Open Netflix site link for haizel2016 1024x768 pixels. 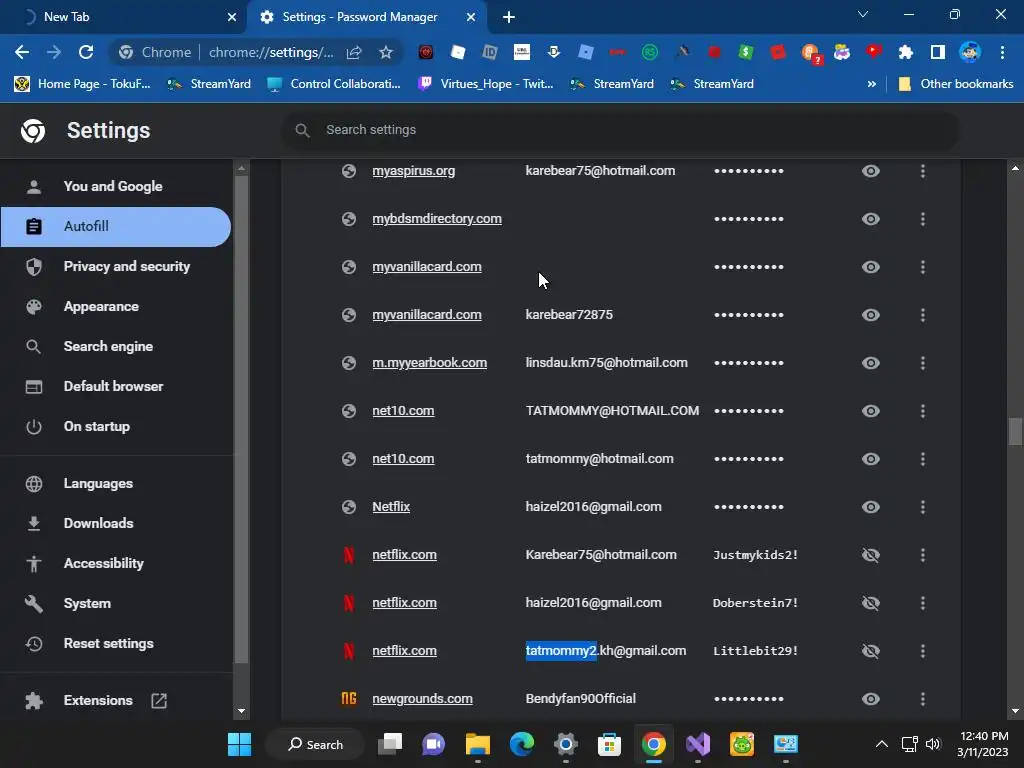pos(391,507)
